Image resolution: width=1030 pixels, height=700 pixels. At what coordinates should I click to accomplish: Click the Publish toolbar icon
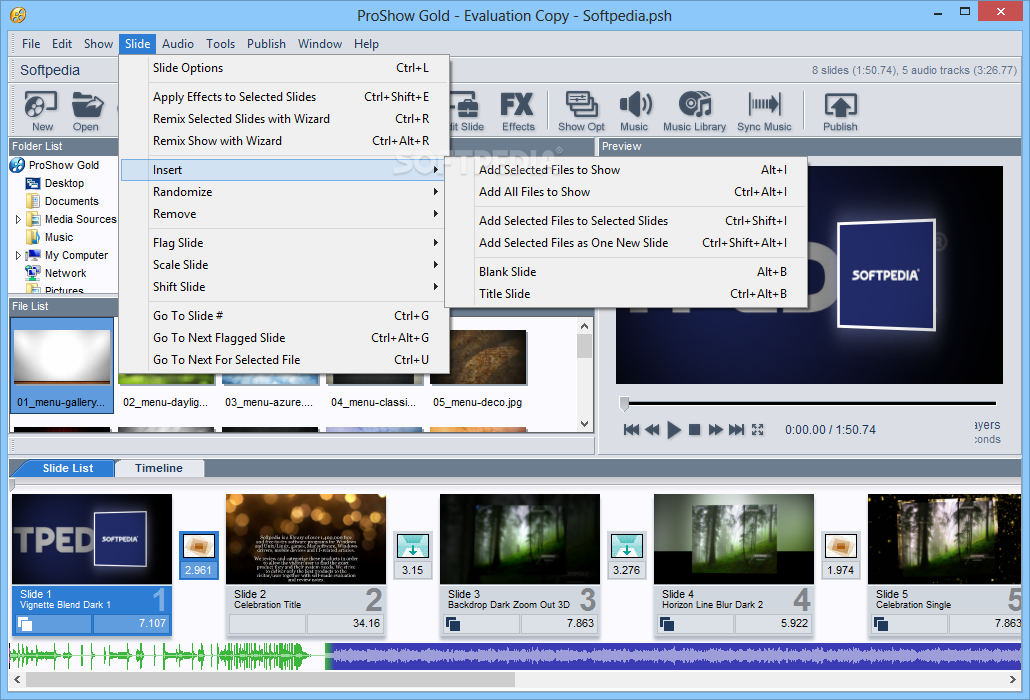[x=840, y=111]
